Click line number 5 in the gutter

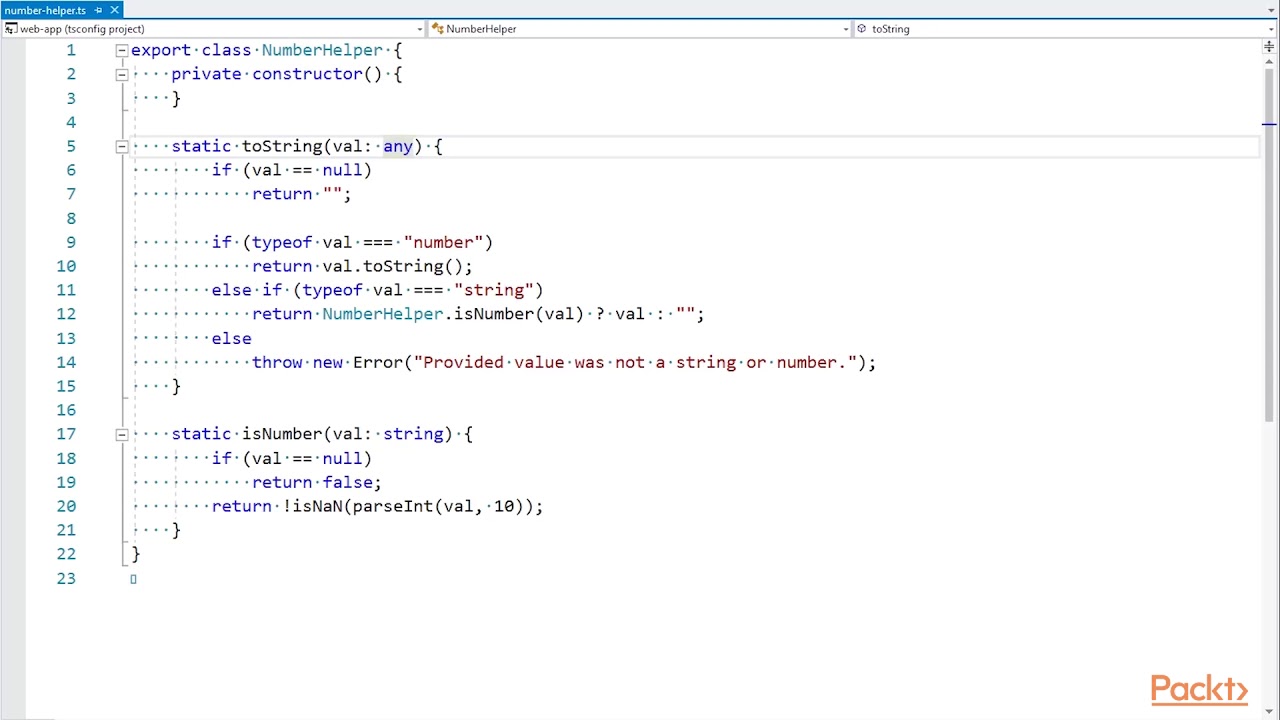70,146
